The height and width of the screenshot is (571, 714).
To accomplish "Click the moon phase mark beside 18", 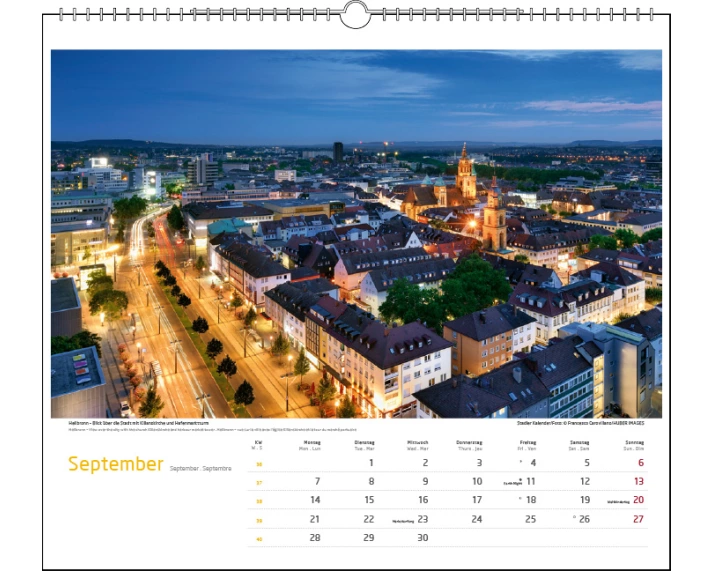I will pyautogui.click(x=519, y=499).
